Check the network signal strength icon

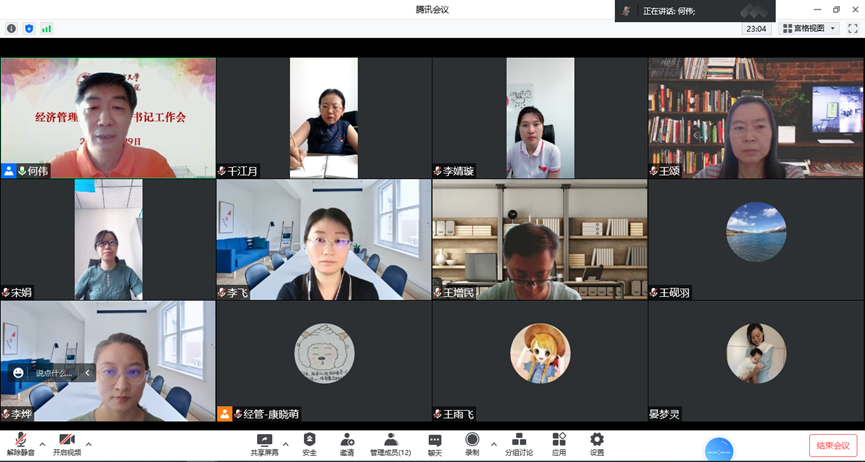pos(46,29)
